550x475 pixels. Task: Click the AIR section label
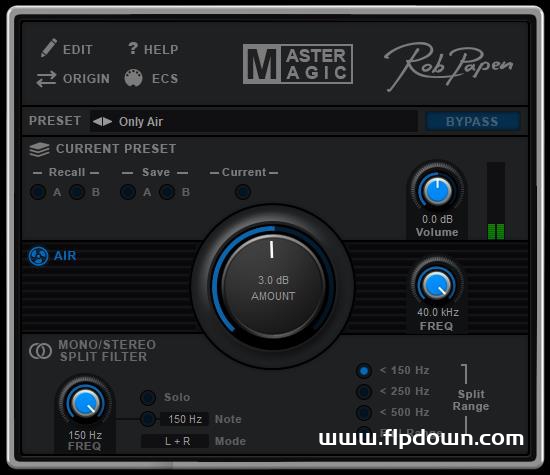(x=65, y=255)
